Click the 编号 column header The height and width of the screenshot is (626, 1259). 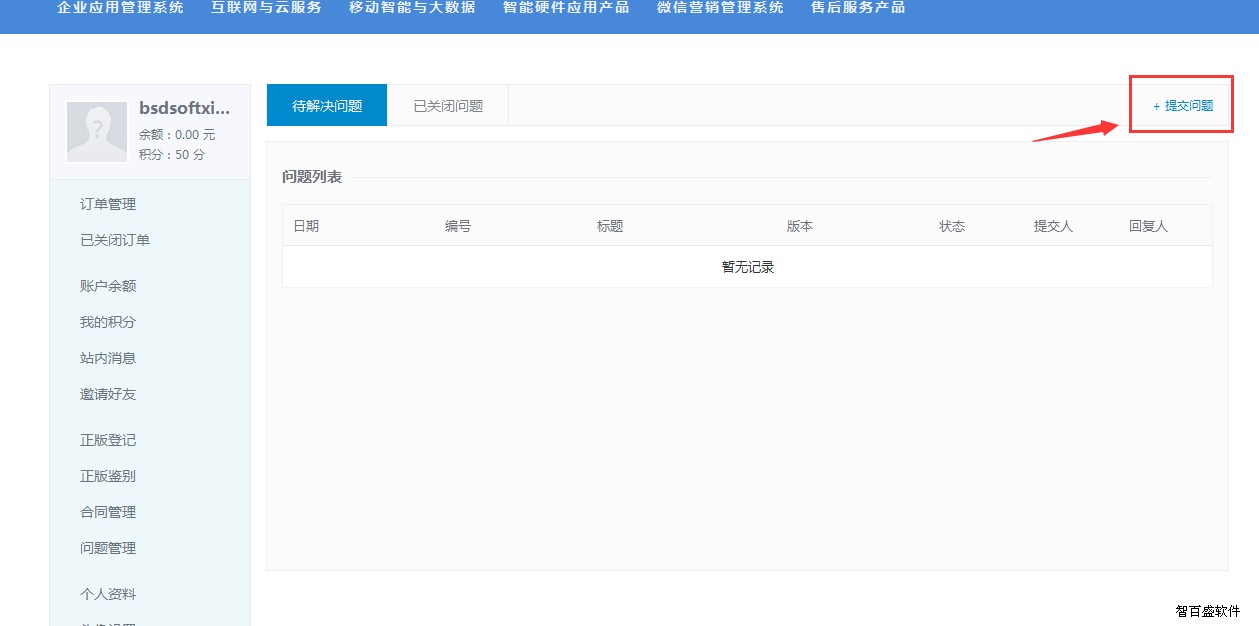coord(458,226)
